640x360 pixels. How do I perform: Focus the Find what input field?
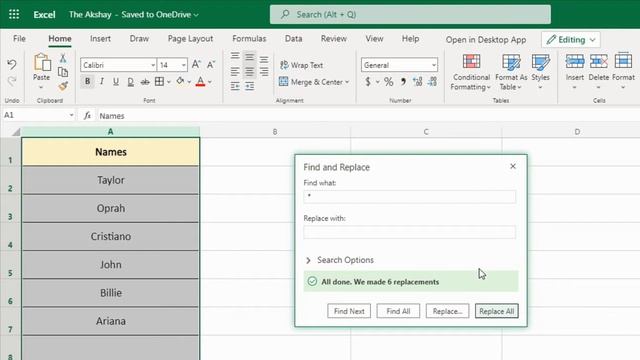(409, 197)
